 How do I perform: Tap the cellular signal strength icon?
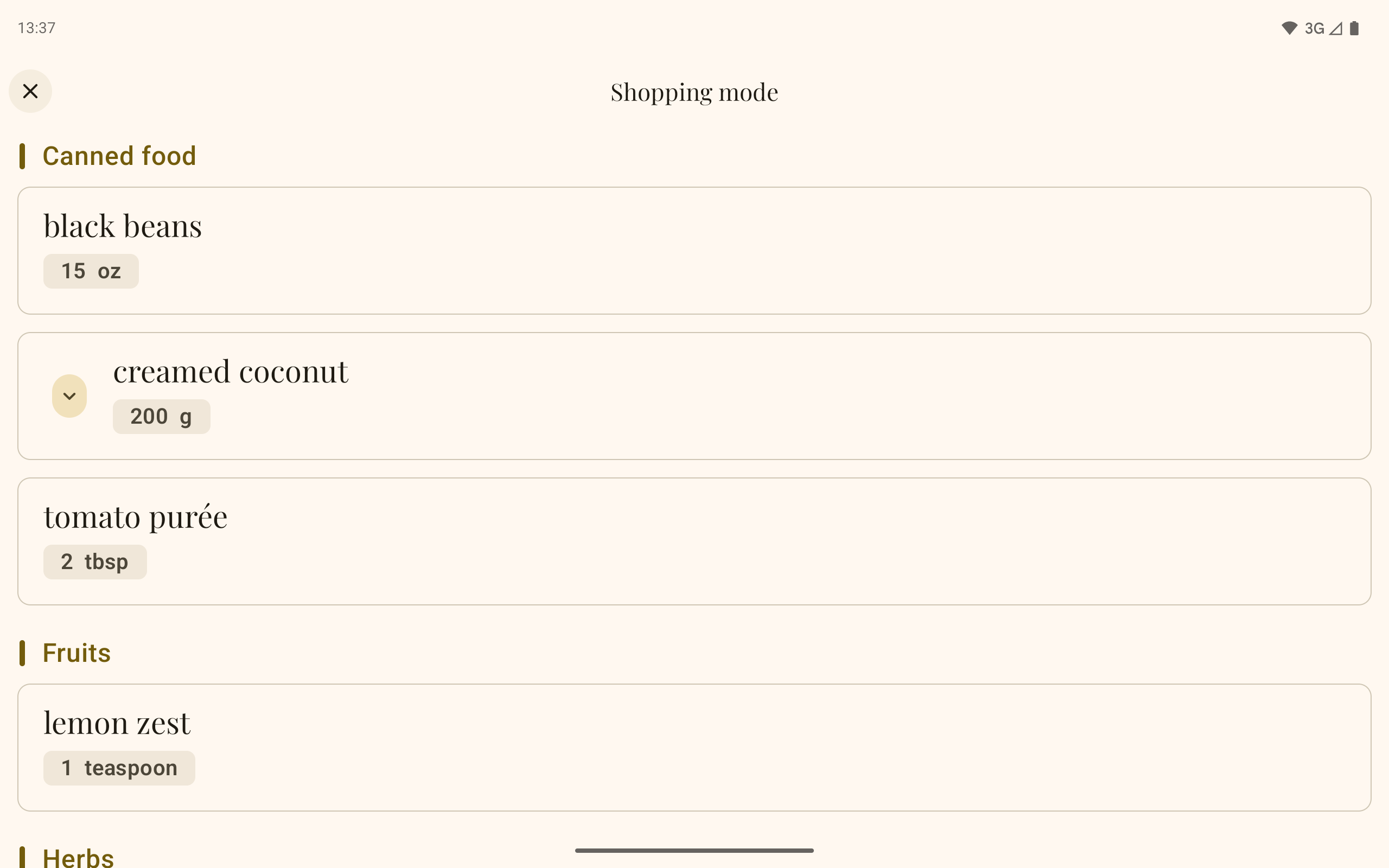1336,28
